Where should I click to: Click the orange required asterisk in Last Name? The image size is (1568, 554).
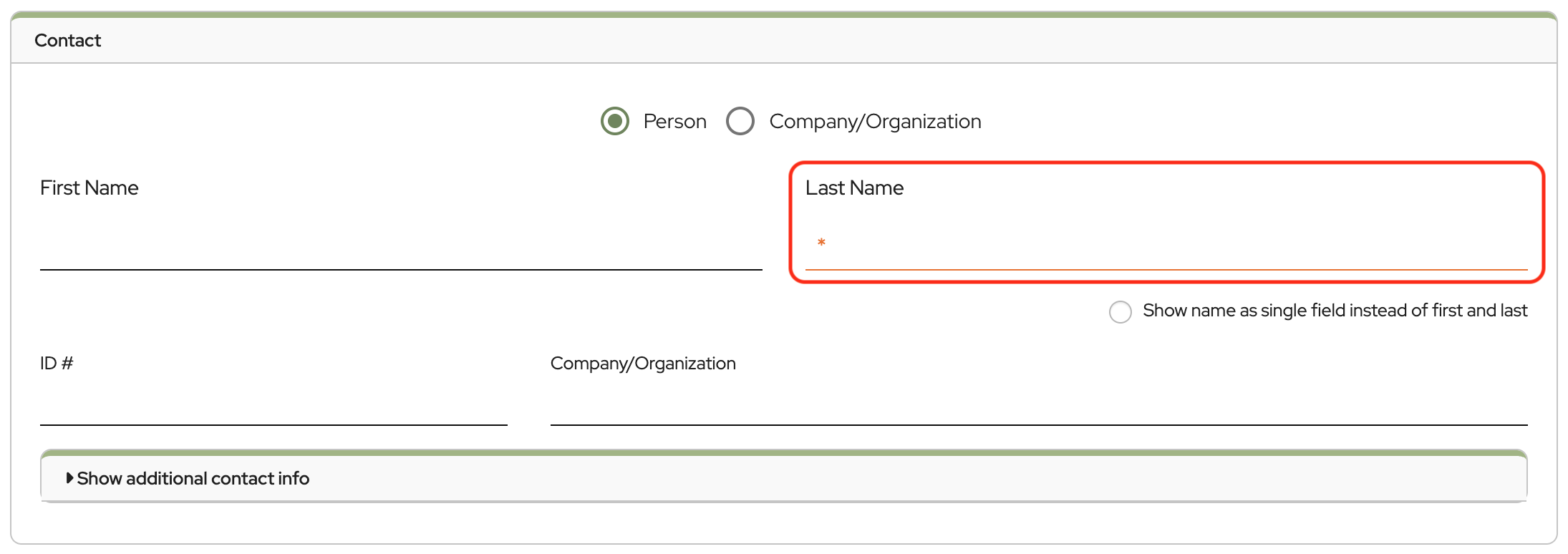(821, 243)
